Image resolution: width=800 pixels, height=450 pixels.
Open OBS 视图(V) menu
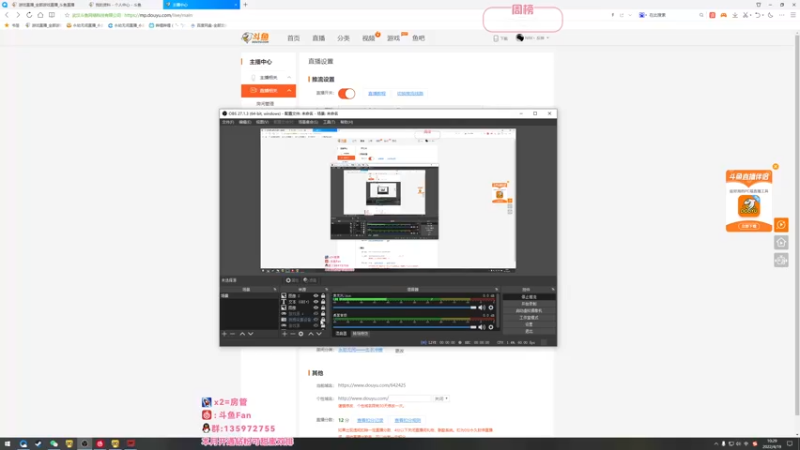point(262,122)
